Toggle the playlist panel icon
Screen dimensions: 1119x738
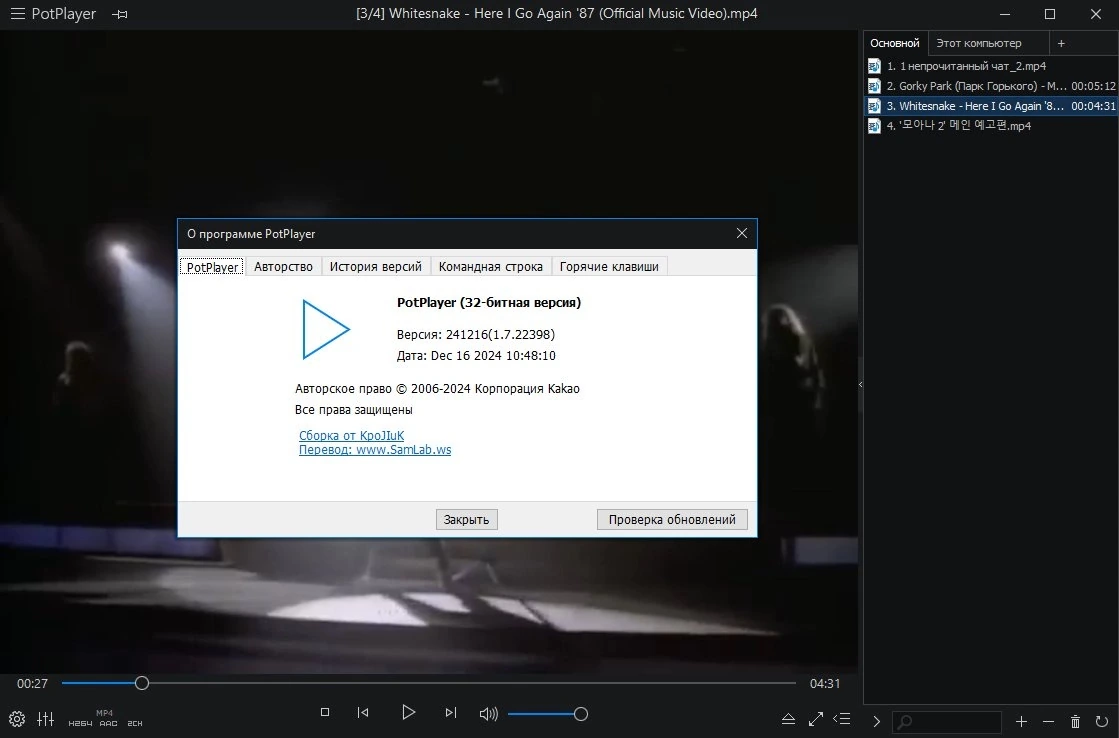842,719
